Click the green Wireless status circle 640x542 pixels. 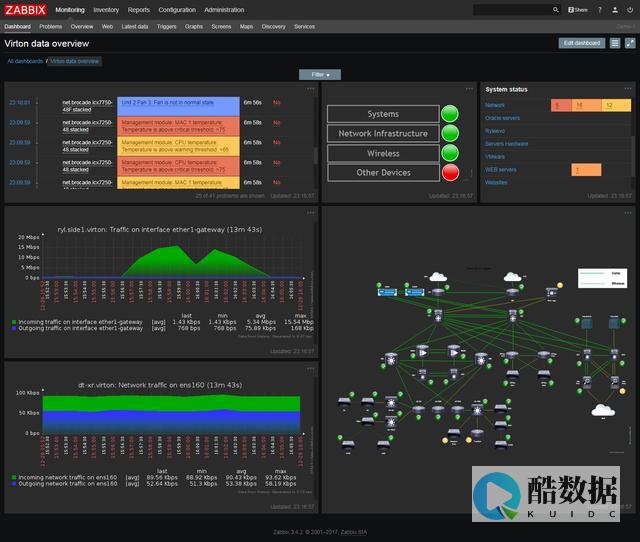click(450, 153)
